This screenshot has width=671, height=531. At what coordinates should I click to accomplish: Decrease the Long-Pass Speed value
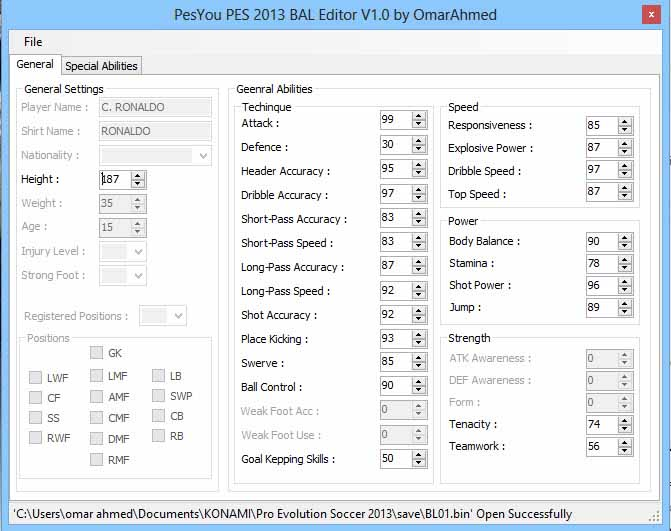pyautogui.click(x=419, y=294)
